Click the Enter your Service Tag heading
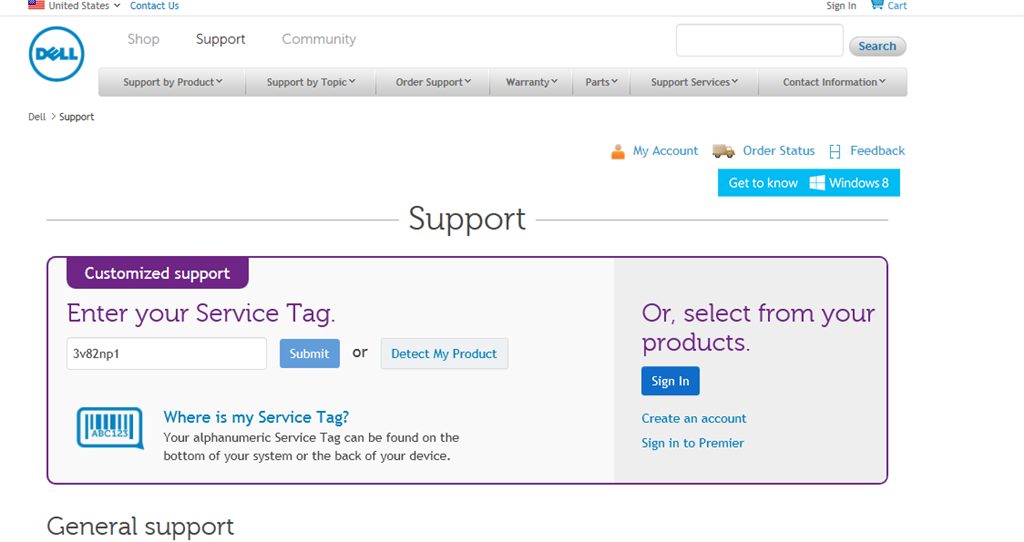 (200, 314)
